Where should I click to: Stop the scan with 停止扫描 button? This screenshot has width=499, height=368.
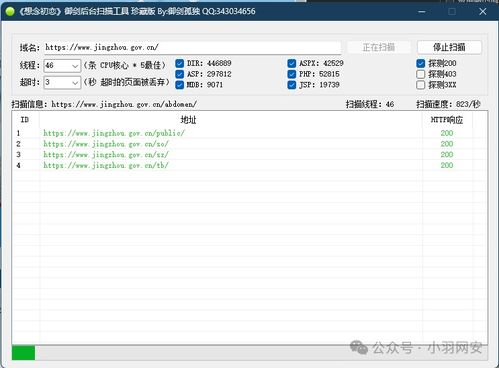click(x=449, y=47)
